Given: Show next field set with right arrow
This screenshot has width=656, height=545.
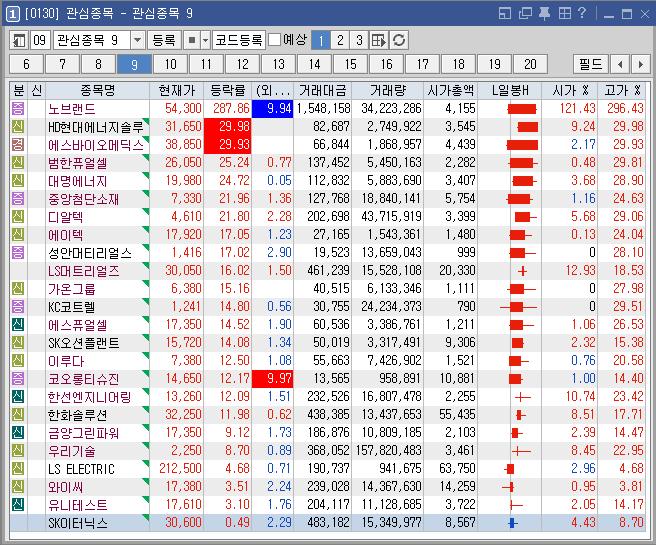Looking at the screenshot, I should point(641,64).
